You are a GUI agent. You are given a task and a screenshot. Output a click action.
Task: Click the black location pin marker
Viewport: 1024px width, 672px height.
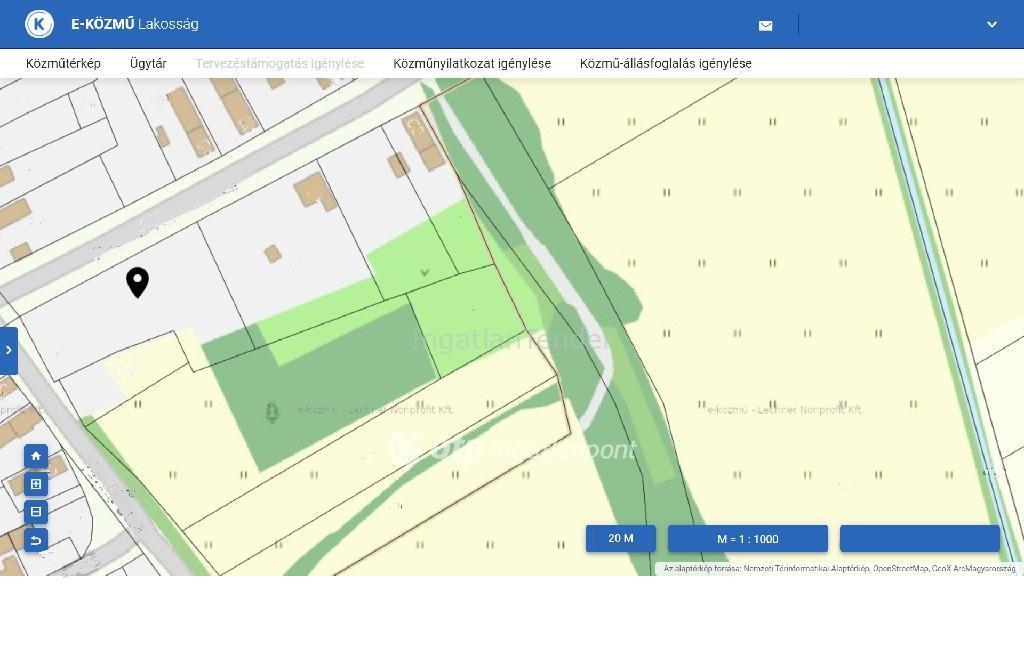click(x=138, y=282)
